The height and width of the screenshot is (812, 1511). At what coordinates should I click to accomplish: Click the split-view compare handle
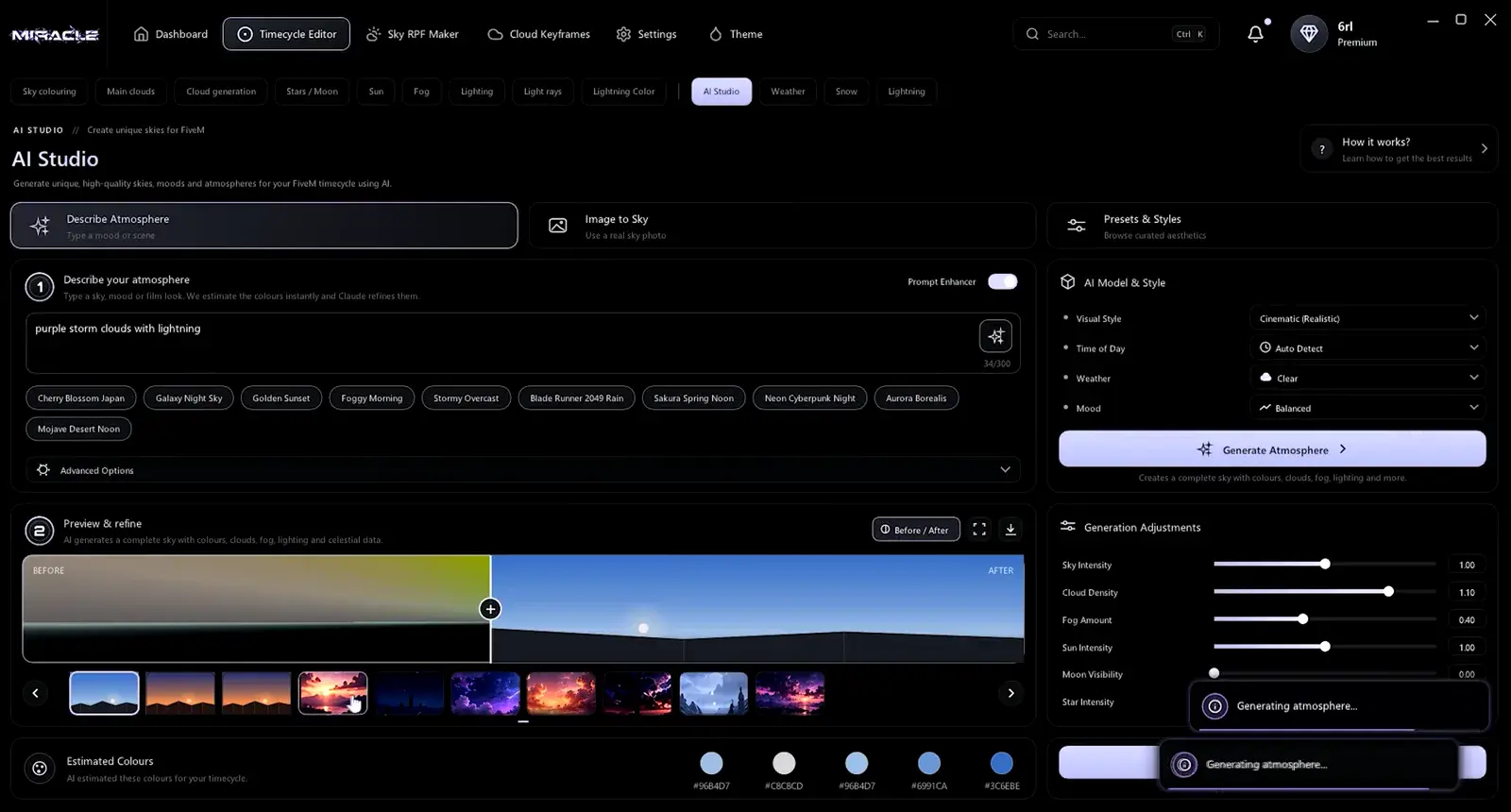490,609
